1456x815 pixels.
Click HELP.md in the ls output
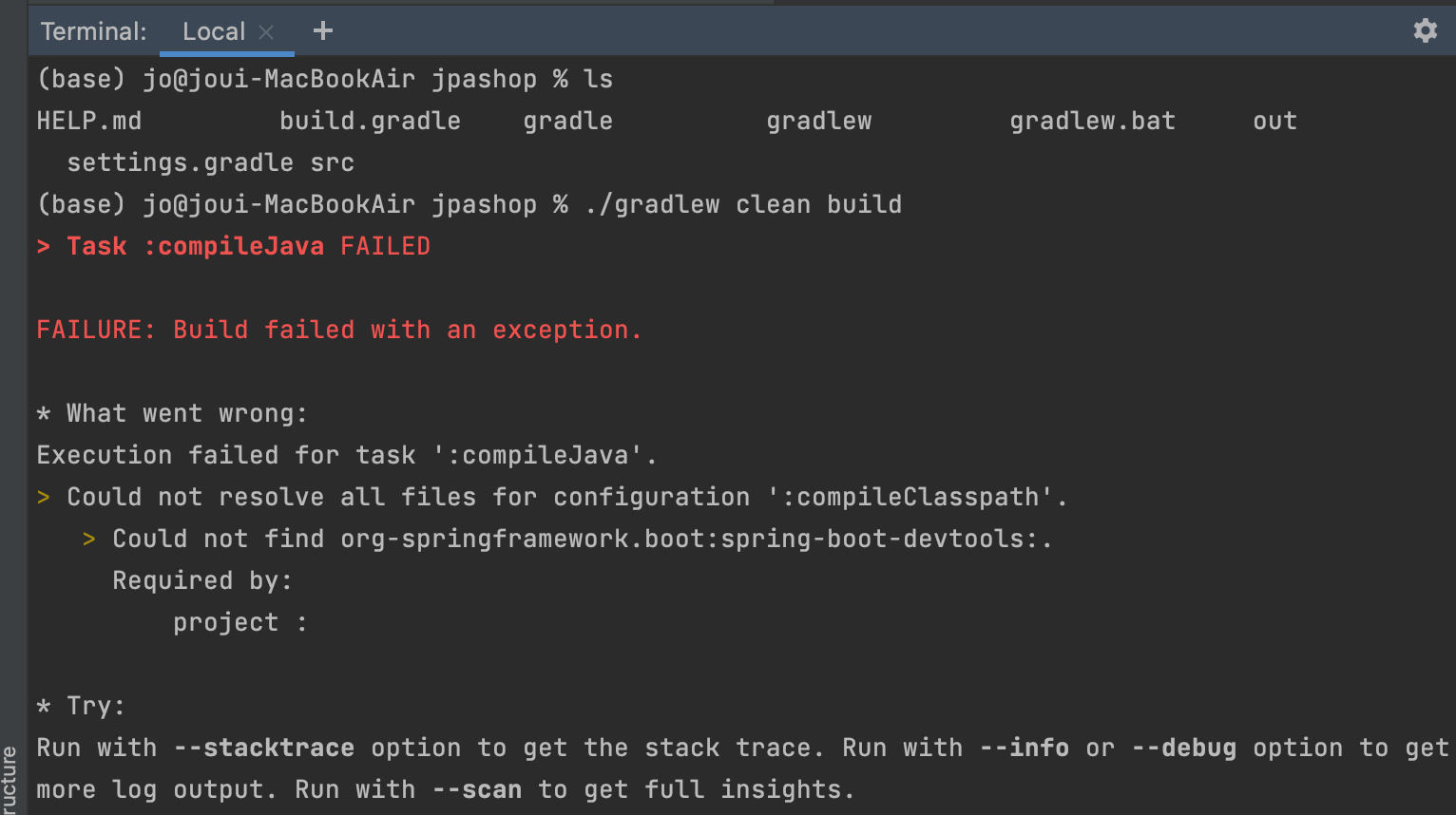click(x=88, y=122)
